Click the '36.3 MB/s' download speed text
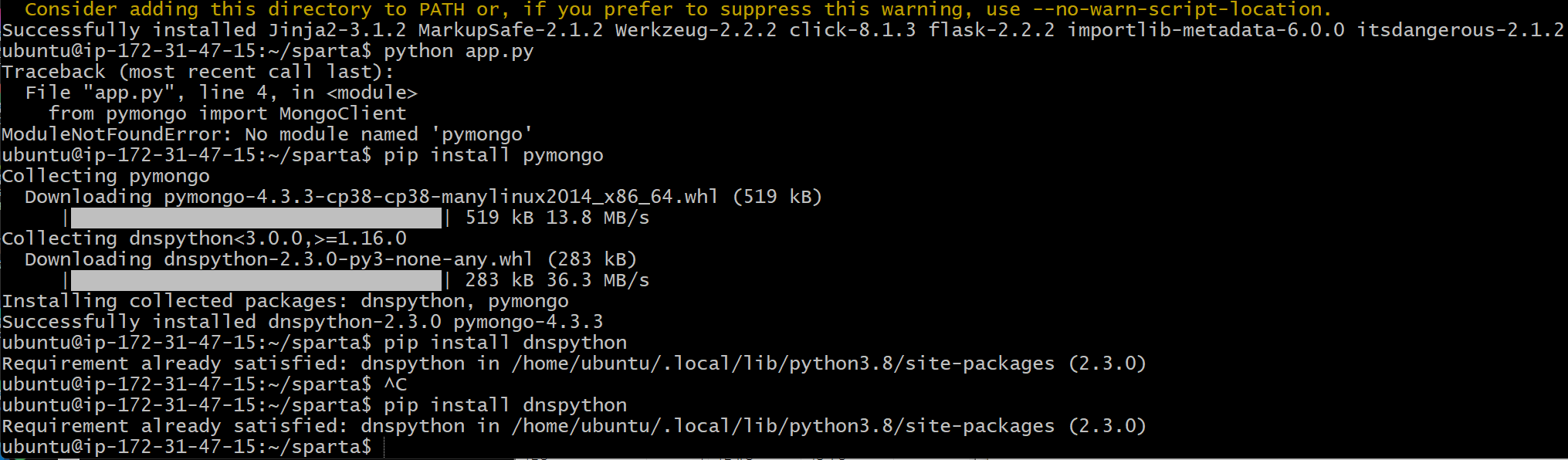The width and height of the screenshot is (1568, 460). click(598, 280)
